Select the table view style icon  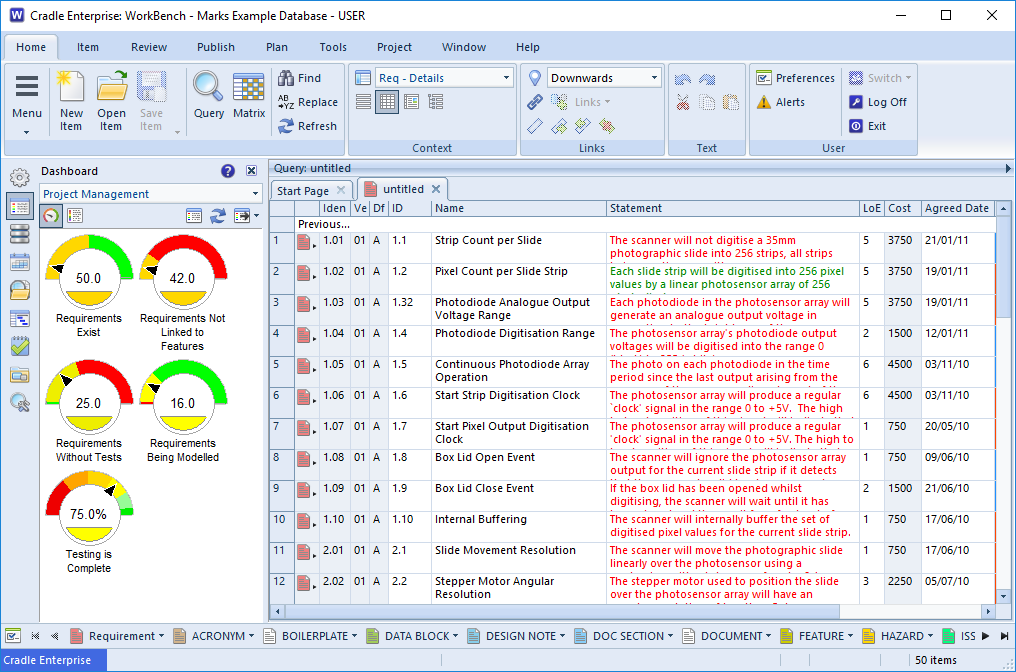pyautogui.click(x=387, y=102)
